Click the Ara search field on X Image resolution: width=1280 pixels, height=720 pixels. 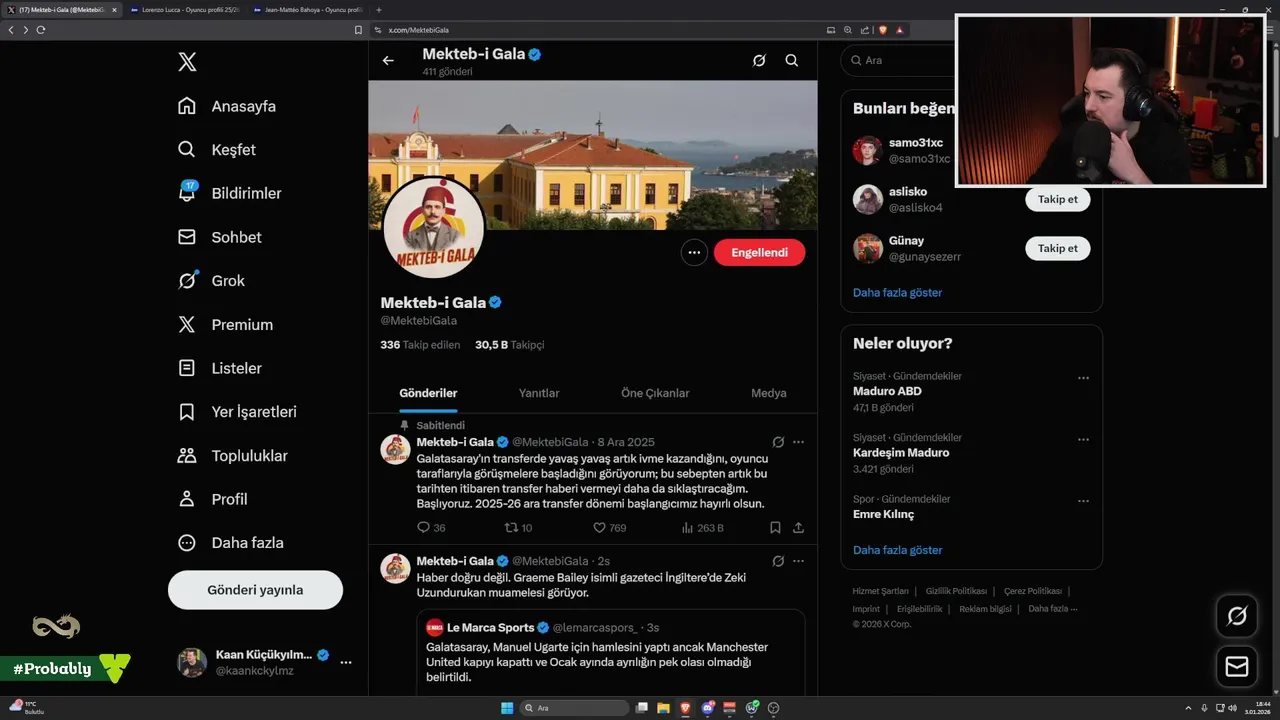[900, 60]
